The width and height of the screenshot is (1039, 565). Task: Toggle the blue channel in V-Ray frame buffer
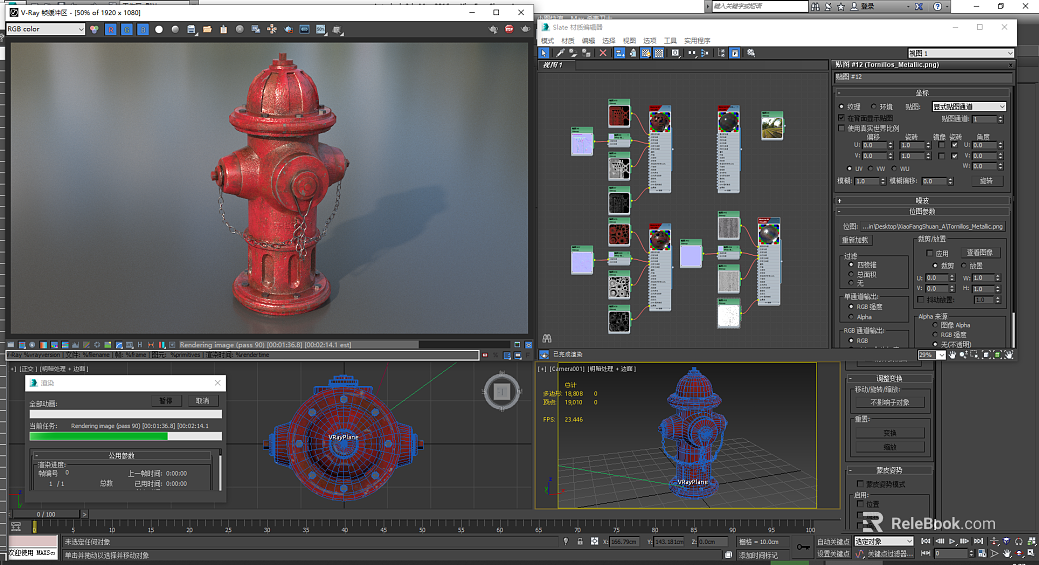pyautogui.click(x=142, y=29)
